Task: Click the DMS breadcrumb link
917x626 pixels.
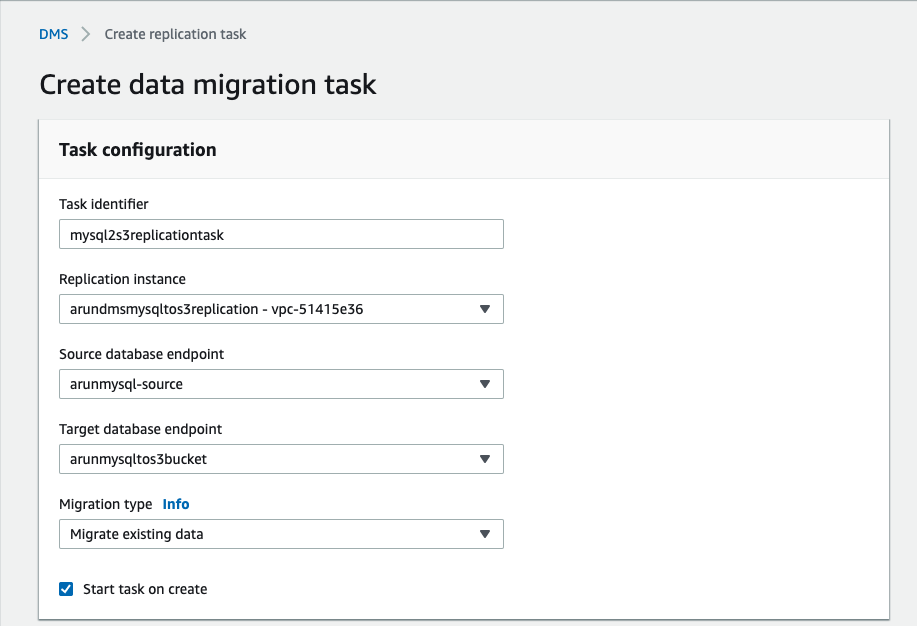Action: [54, 34]
